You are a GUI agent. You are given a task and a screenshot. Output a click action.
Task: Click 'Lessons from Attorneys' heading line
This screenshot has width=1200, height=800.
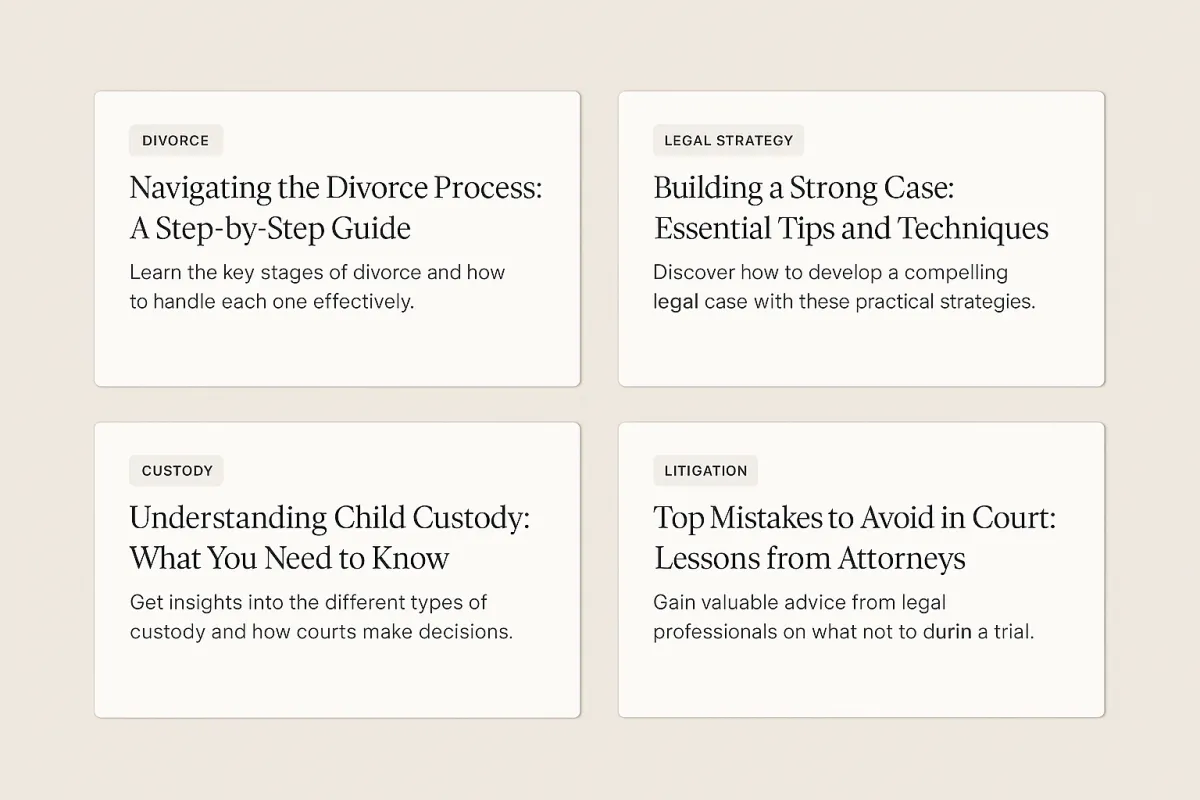click(x=810, y=558)
